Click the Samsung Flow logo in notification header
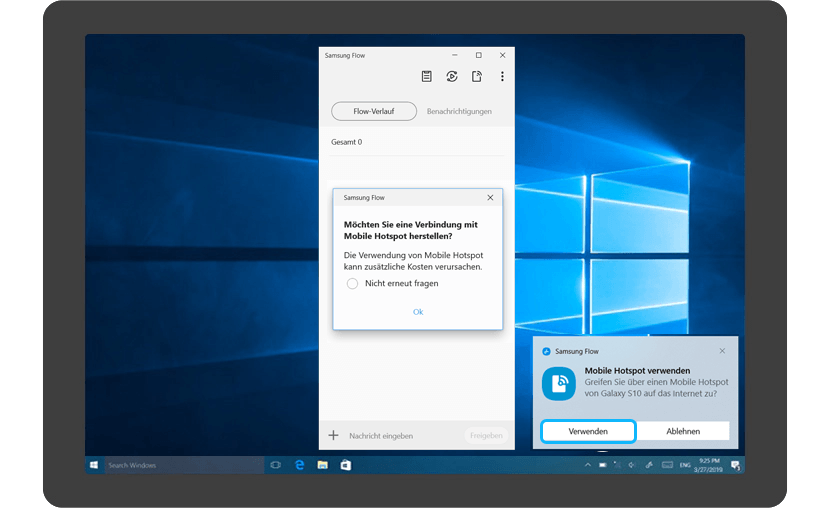Viewport: 830px width, 508px height. pos(546,351)
